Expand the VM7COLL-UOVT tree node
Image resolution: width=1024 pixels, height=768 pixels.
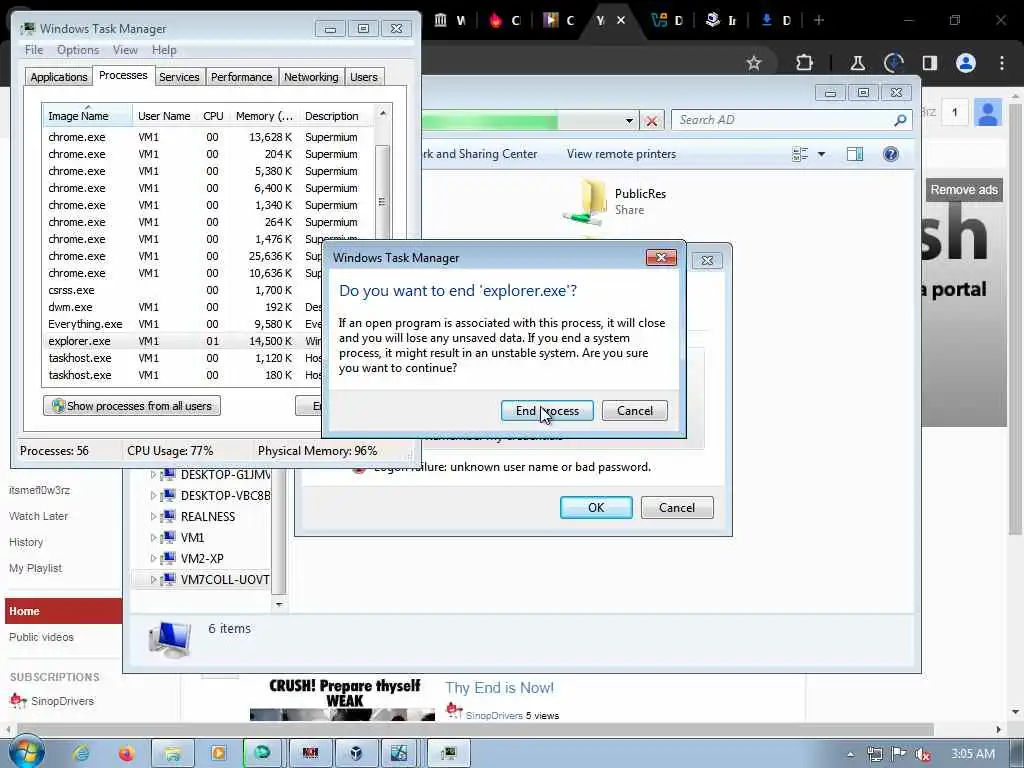[153, 579]
